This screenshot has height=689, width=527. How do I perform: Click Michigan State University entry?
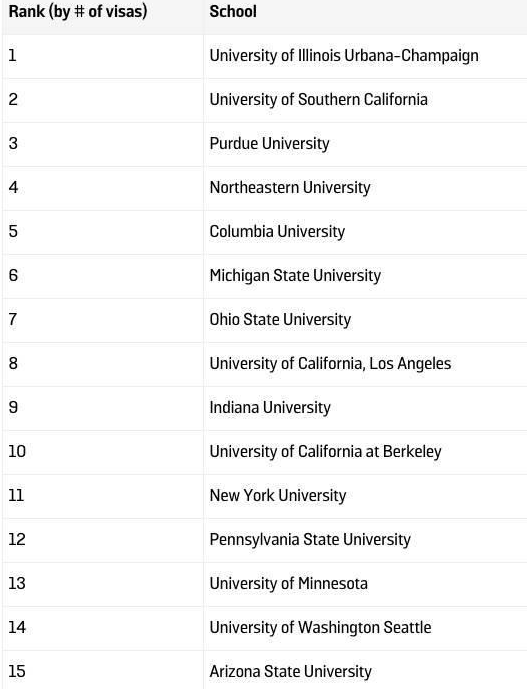click(295, 276)
